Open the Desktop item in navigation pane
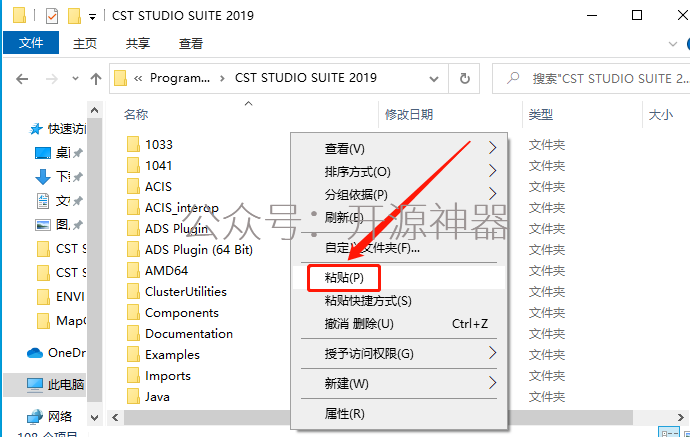The image size is (690, 437). pos(57,153)
